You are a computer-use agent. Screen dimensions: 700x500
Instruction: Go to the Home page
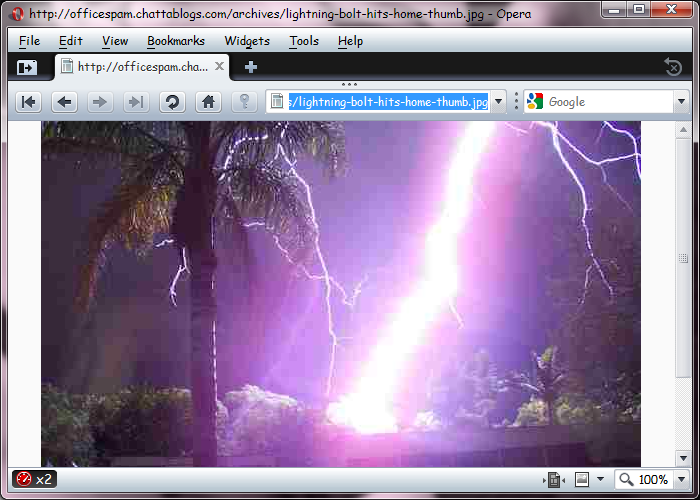point(208,102)
